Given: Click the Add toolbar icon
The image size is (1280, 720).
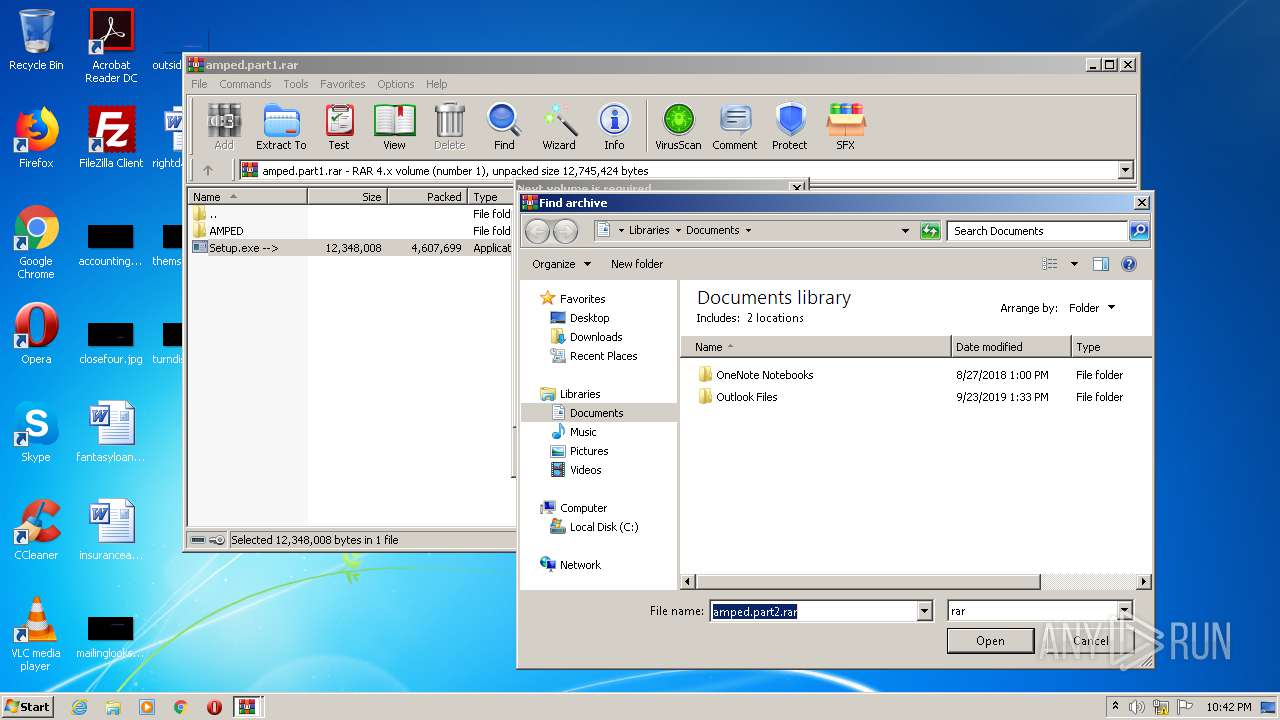Looking at the screenshot, I should (224, 127).
